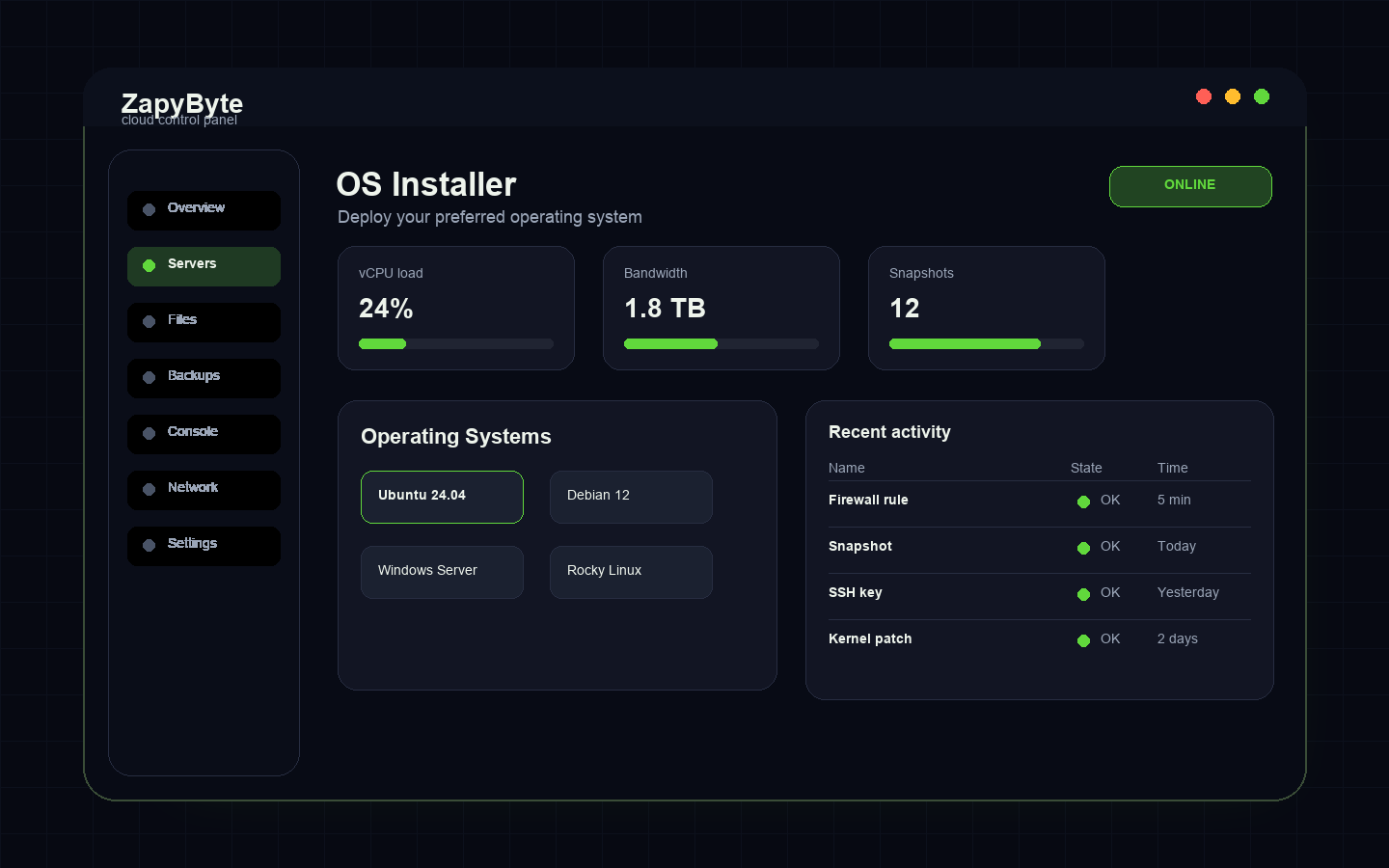This screenshot has height=868, width=1389.
Task: Click the Time column header
Action: click(x=1173, y=468)
